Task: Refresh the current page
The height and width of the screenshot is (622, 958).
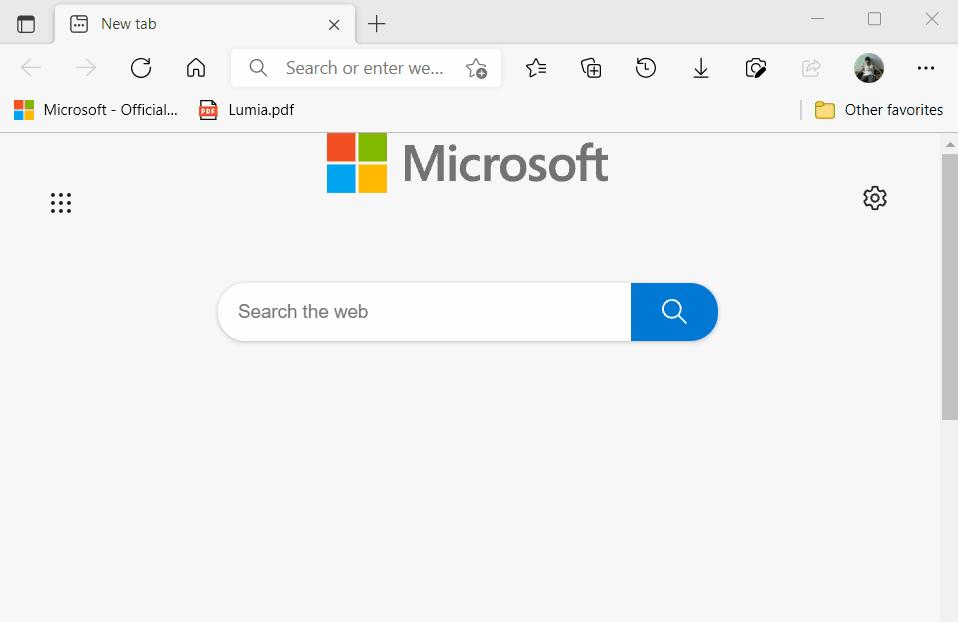Action: point(141,67)
